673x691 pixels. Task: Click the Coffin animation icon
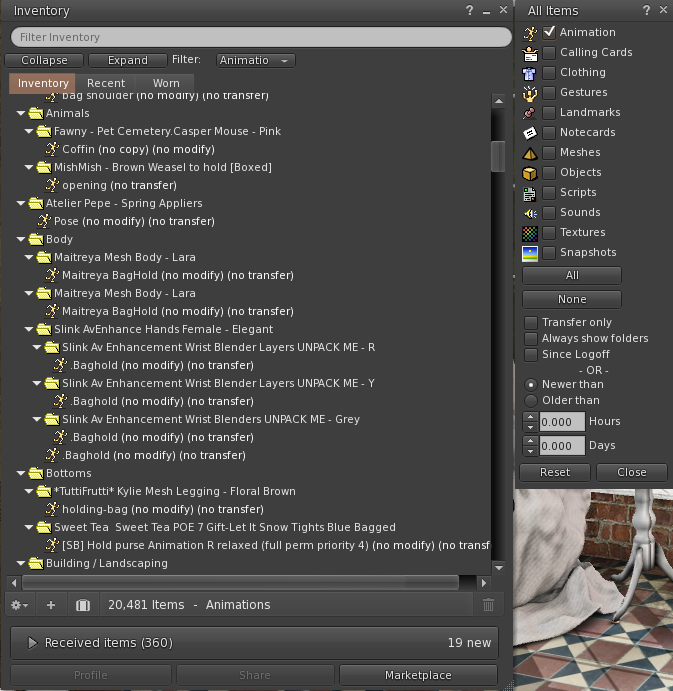pyautogui.click(x=52, y=149)
